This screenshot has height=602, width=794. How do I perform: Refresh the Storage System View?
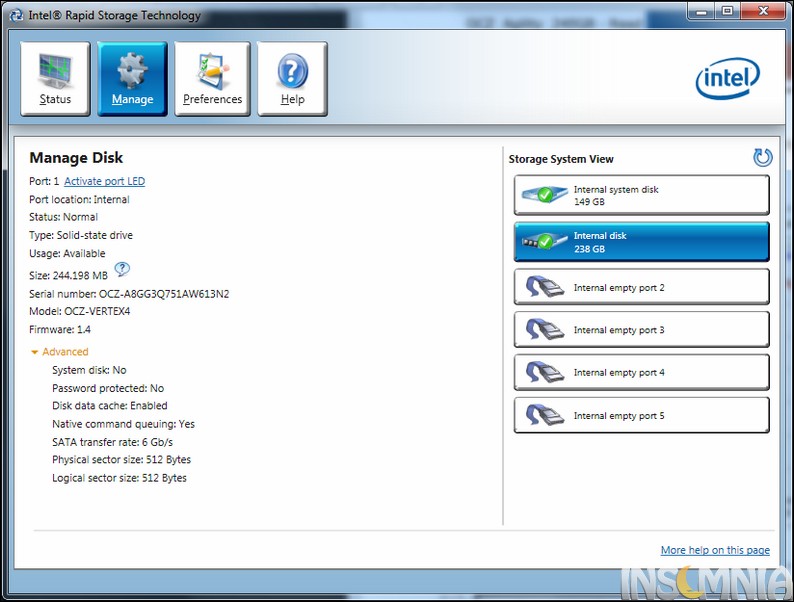click(x=762, y=157)
